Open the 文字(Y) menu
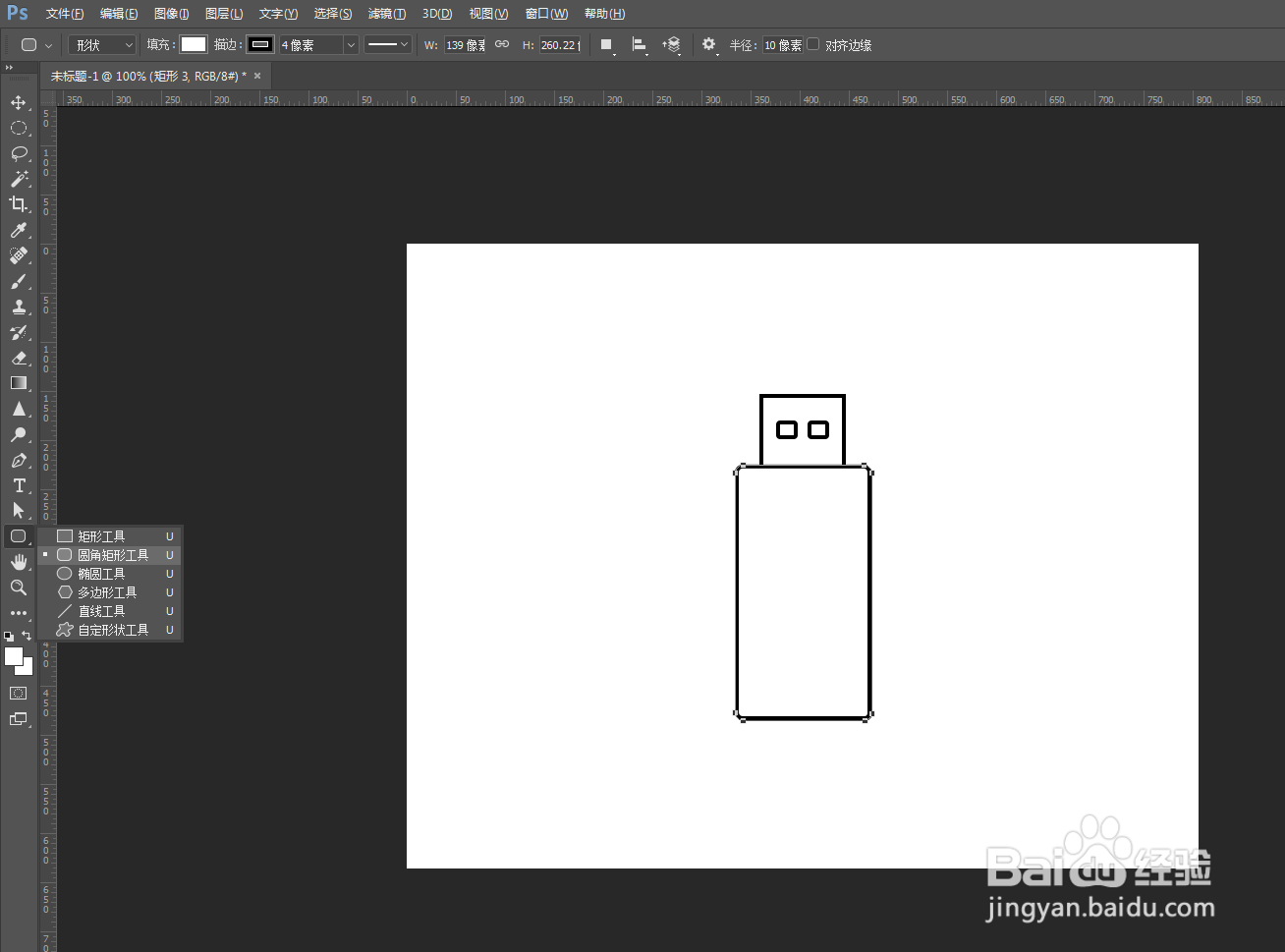 (x=278, y=14)
